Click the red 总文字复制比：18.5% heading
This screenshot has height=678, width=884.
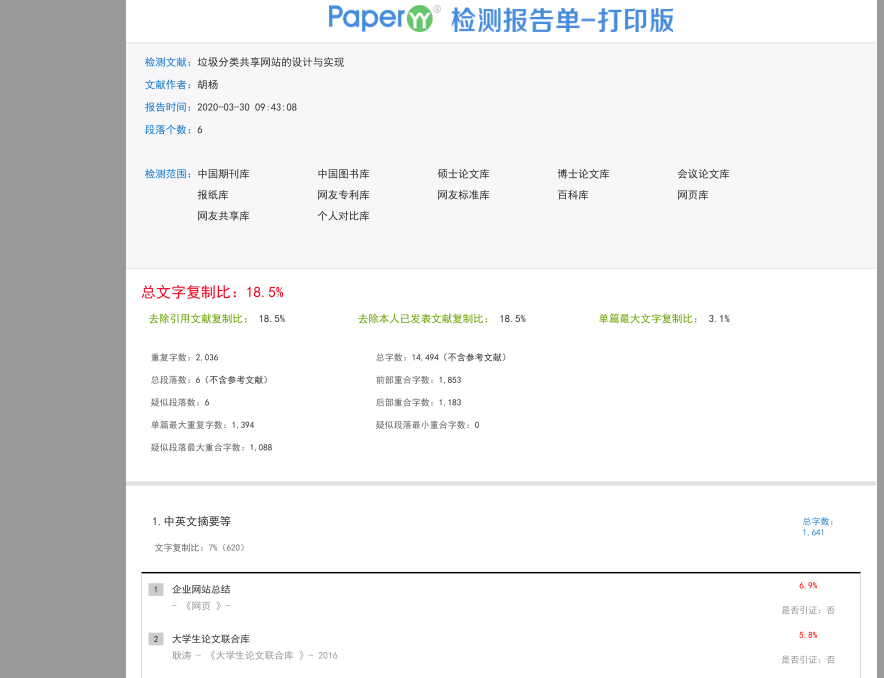coord(213,292)
